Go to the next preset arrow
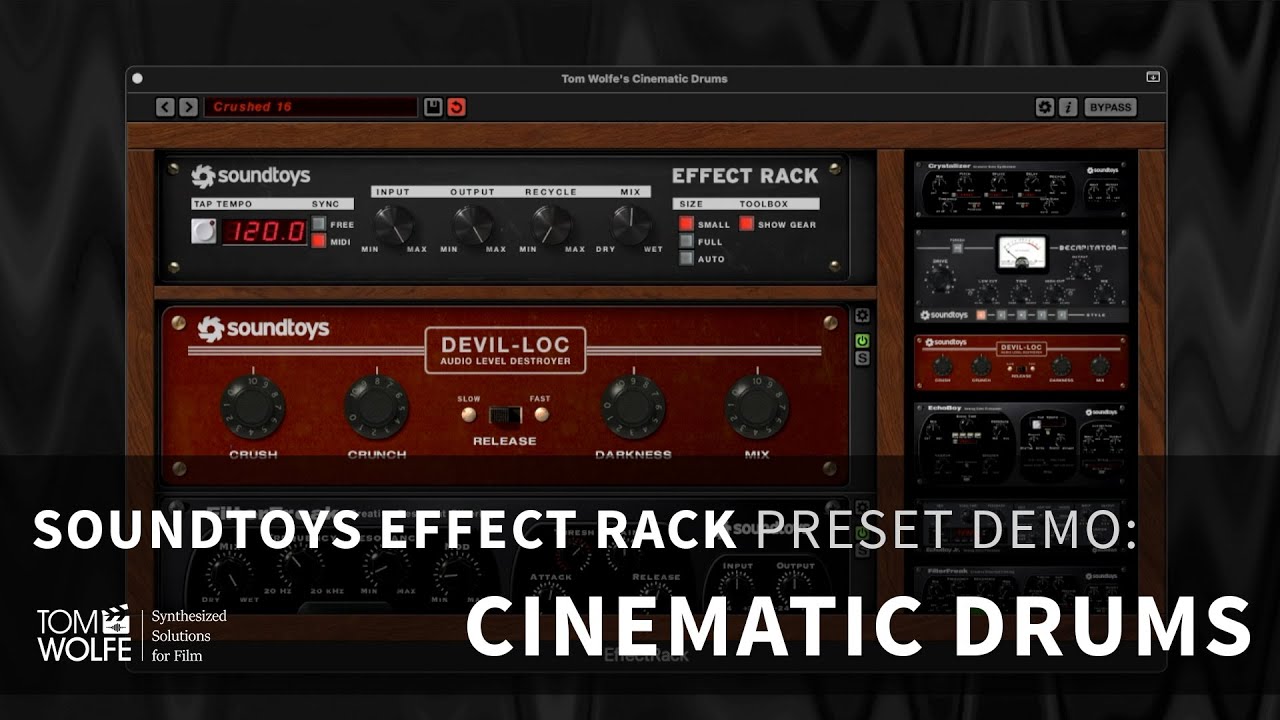The width and height of the screenshot is (1280, 720). tap(188, 107)
